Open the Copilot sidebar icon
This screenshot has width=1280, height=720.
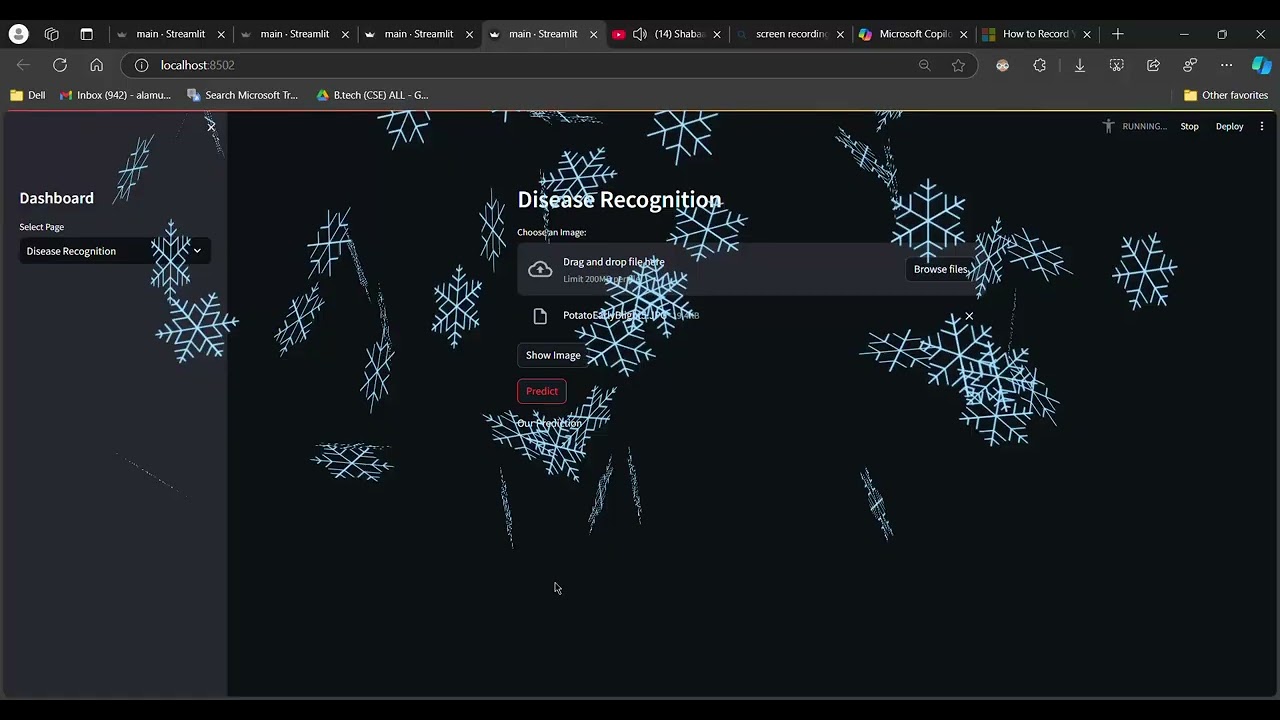[1261, 65]
